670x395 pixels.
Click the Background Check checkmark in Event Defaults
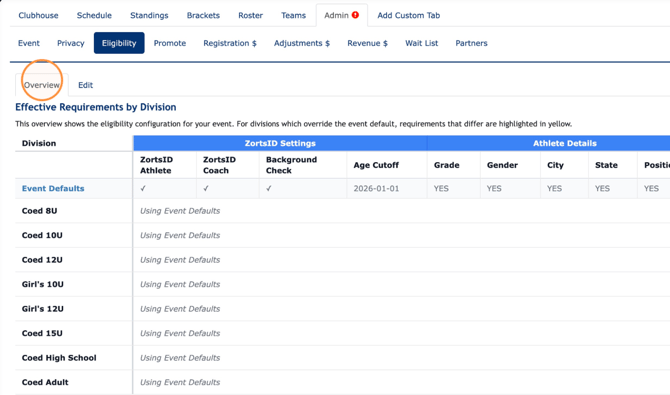coord(269,188)
